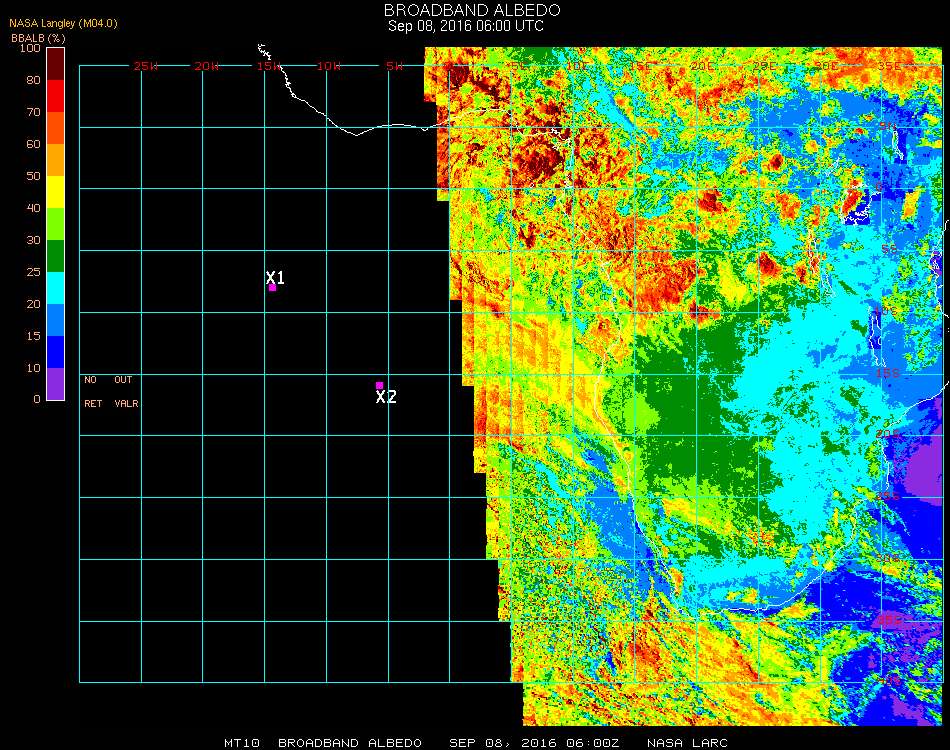Pick the bright red 70-80% legend swatch
This screenshot has width=950, height=750.
(55, 96)
